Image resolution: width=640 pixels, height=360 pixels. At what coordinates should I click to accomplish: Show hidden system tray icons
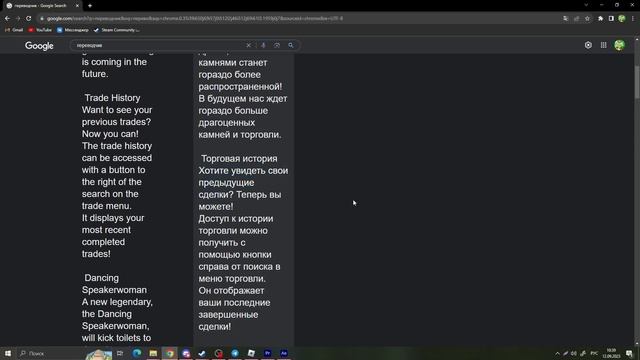click(557, 353)
